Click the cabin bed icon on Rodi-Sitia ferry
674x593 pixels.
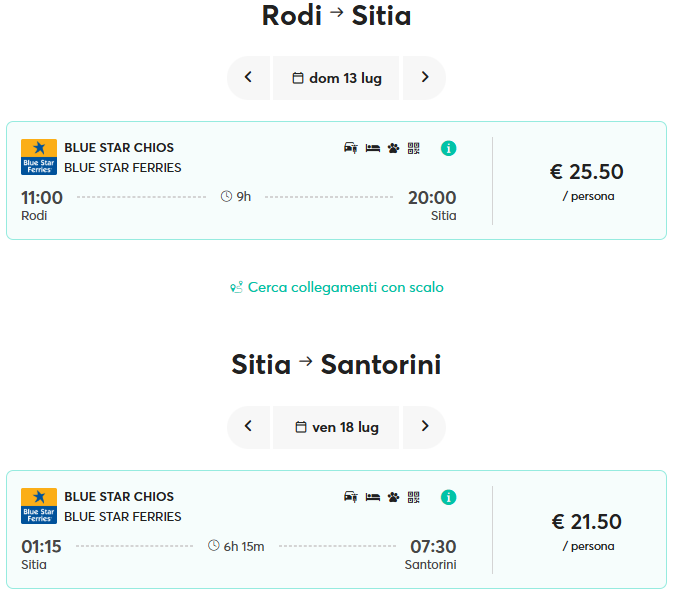coord(373,148)
